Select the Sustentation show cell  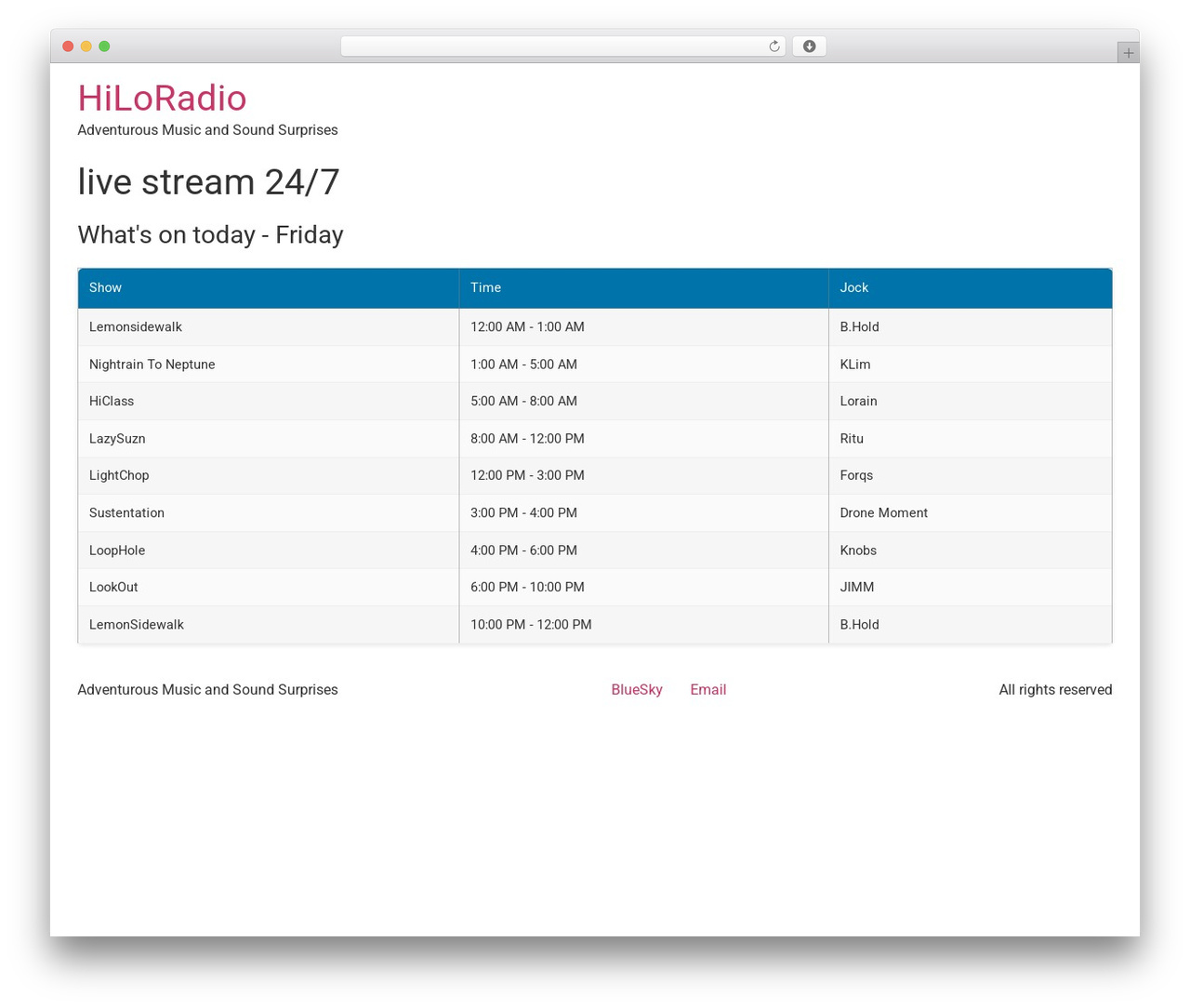coord(269,513)
